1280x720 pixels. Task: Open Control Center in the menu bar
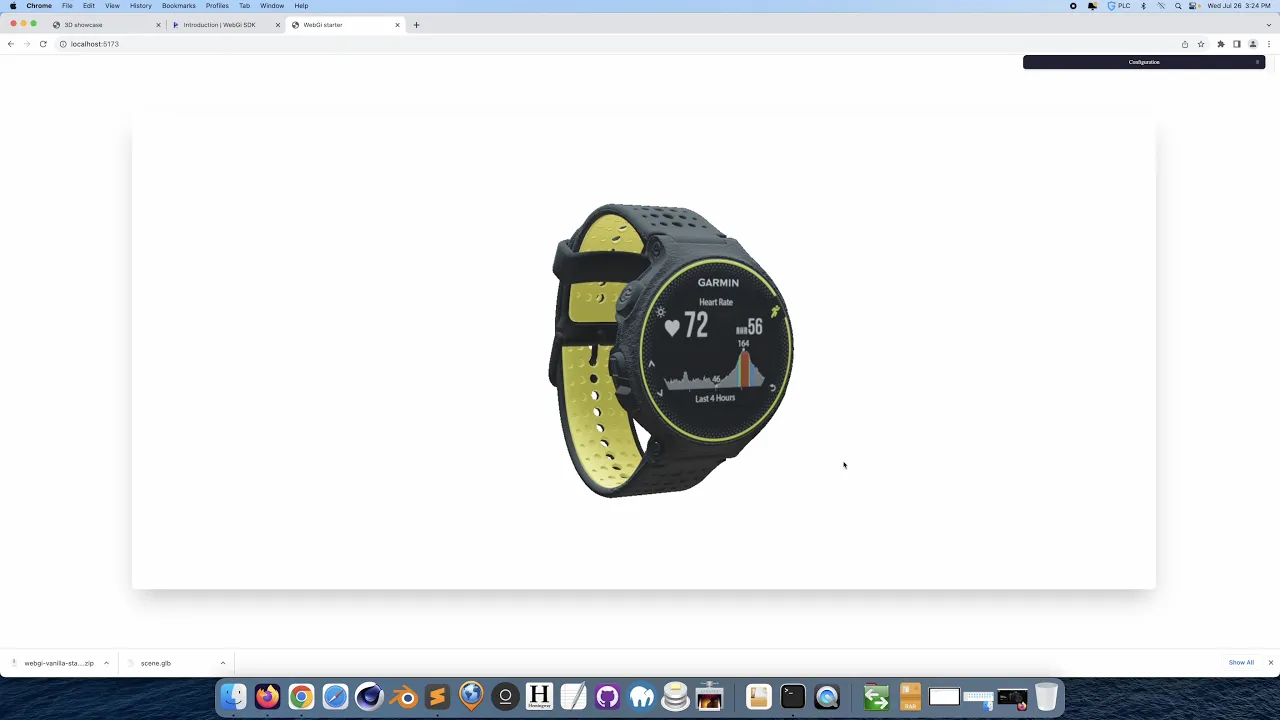1195,6
